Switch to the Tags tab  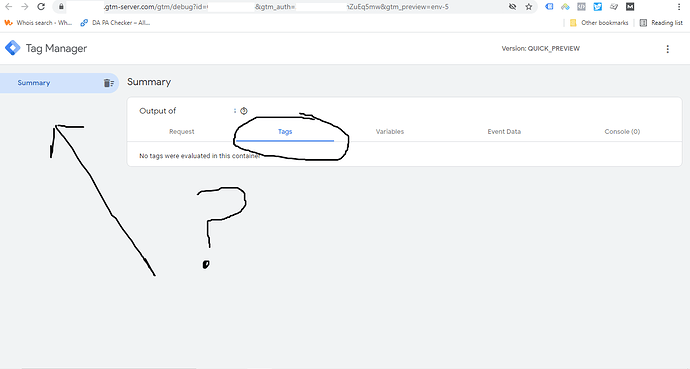pyautogui.click(x=285, y=132)
